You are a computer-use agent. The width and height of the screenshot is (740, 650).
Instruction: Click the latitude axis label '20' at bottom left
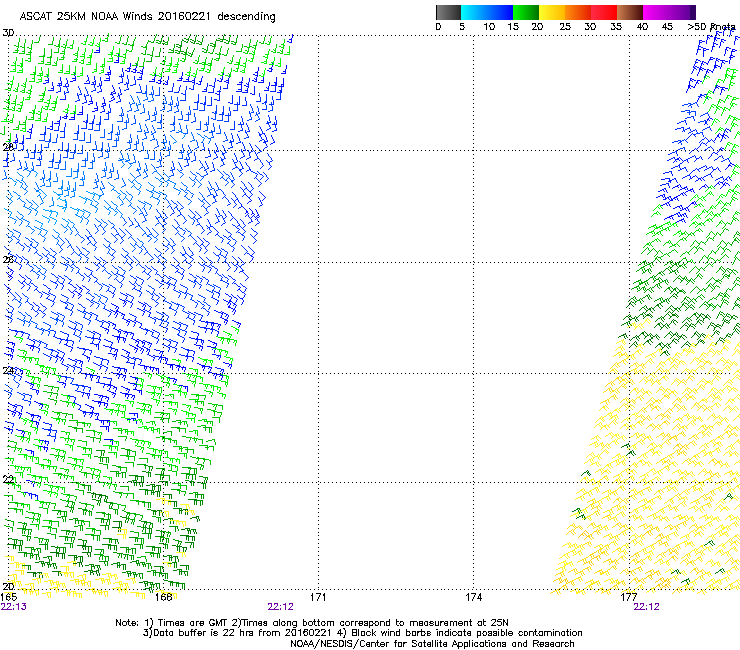click(8, 587)
